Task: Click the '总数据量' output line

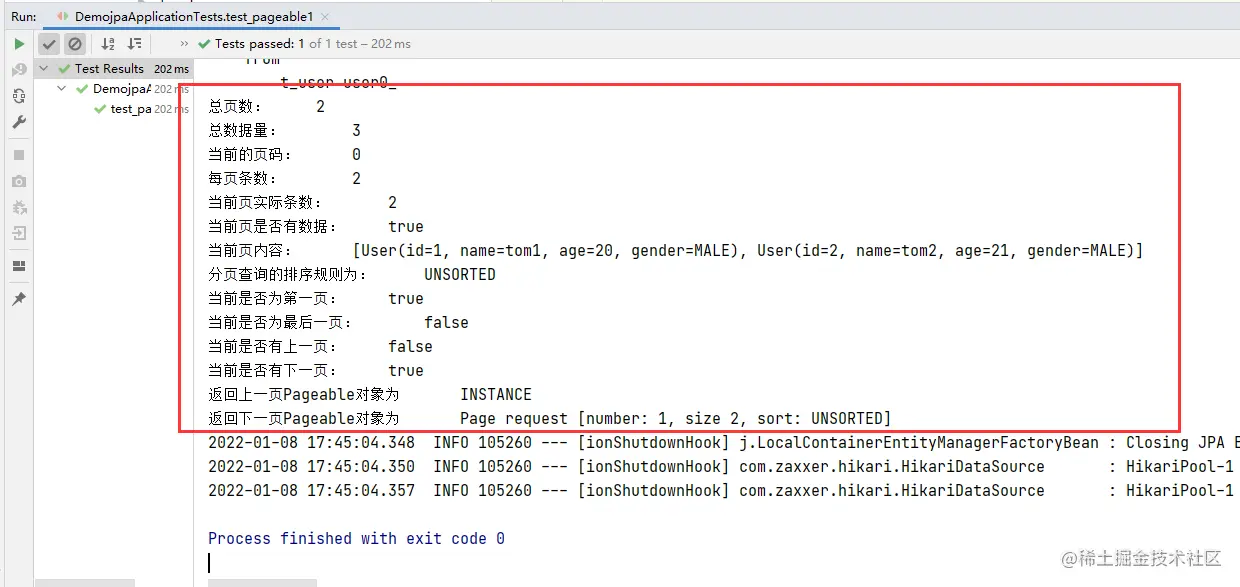Action: [284, 131]
